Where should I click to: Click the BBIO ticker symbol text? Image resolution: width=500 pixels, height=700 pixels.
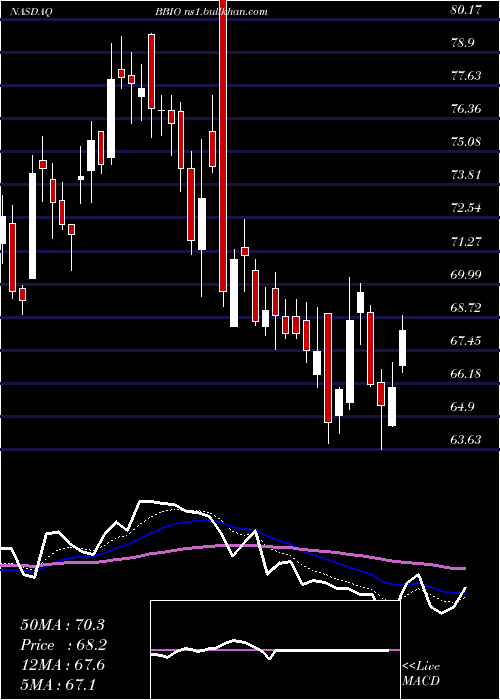167,12
